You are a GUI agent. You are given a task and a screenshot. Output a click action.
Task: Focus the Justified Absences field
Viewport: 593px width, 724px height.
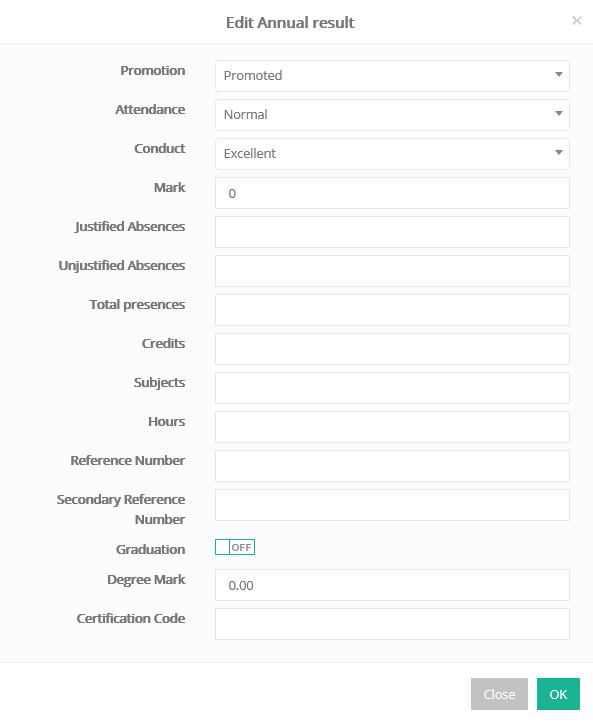tap(392, 232)
